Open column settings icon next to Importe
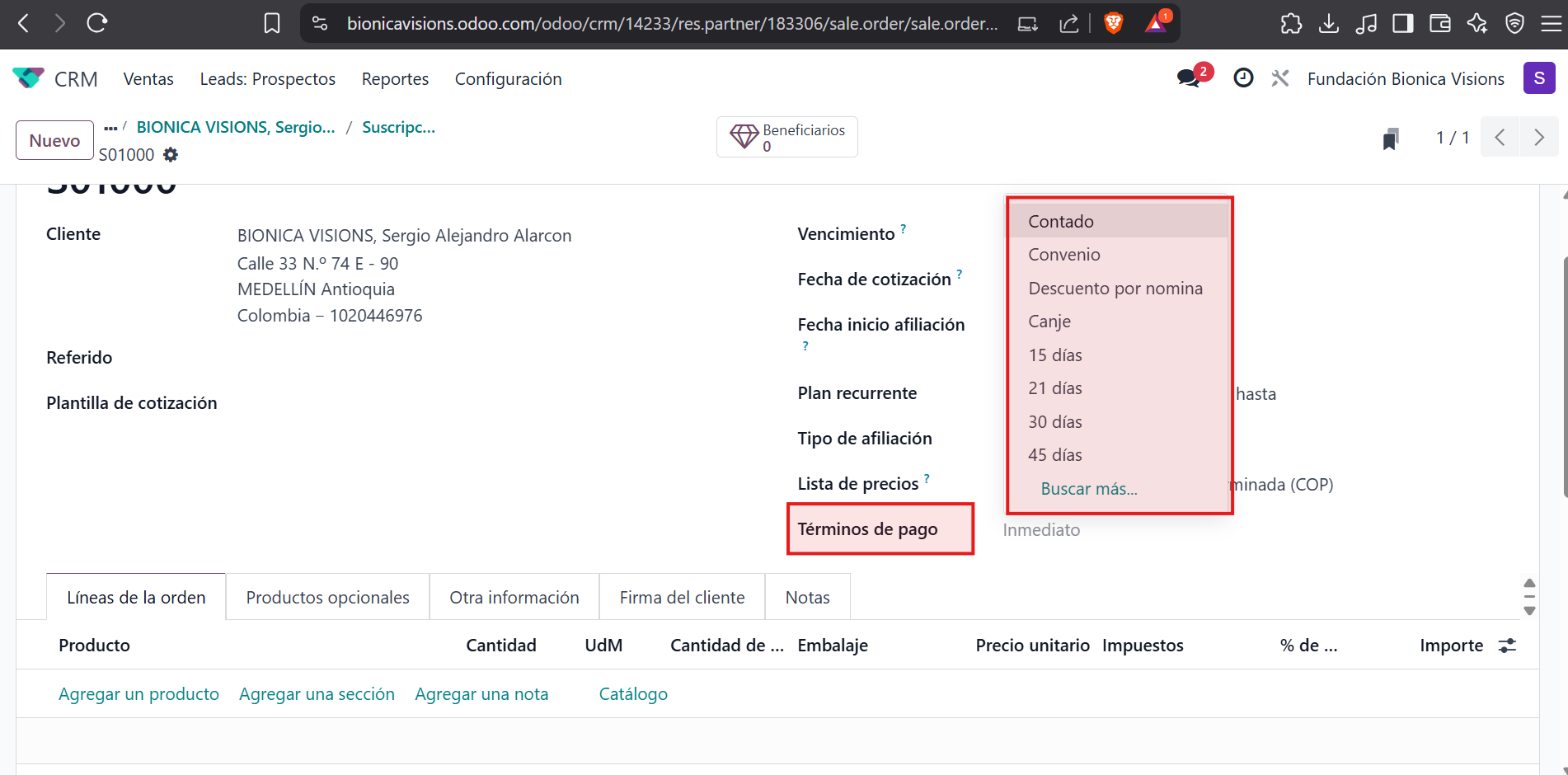The height and width of the screenshot is (775, 1568). 1507,646
